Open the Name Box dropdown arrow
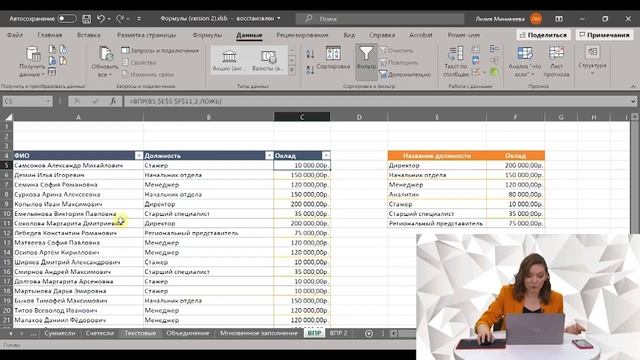640x360 pixels. click(x=48, y=101)
